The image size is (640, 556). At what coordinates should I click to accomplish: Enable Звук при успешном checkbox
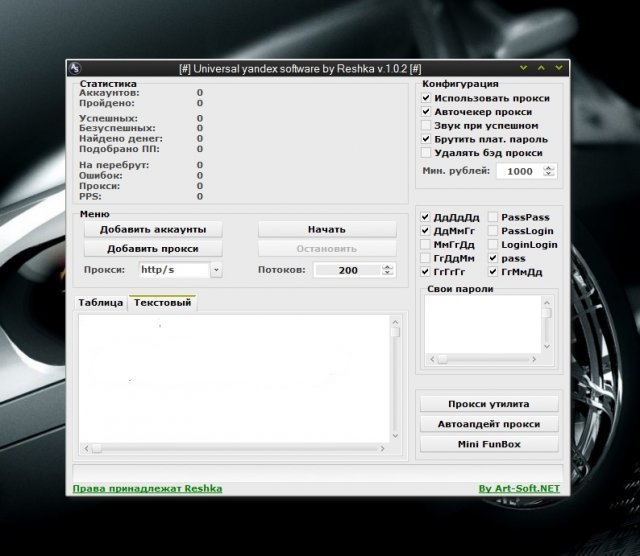(x=426, y=125)
